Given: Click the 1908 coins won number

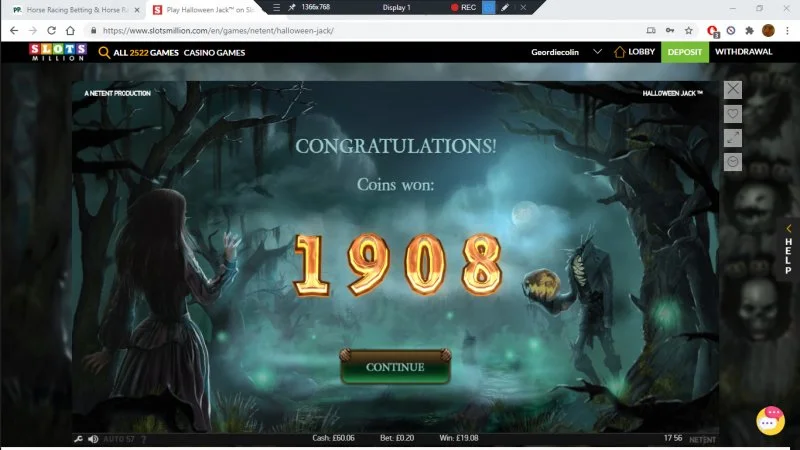Looking at the screenshot, I should pos(398,265).
